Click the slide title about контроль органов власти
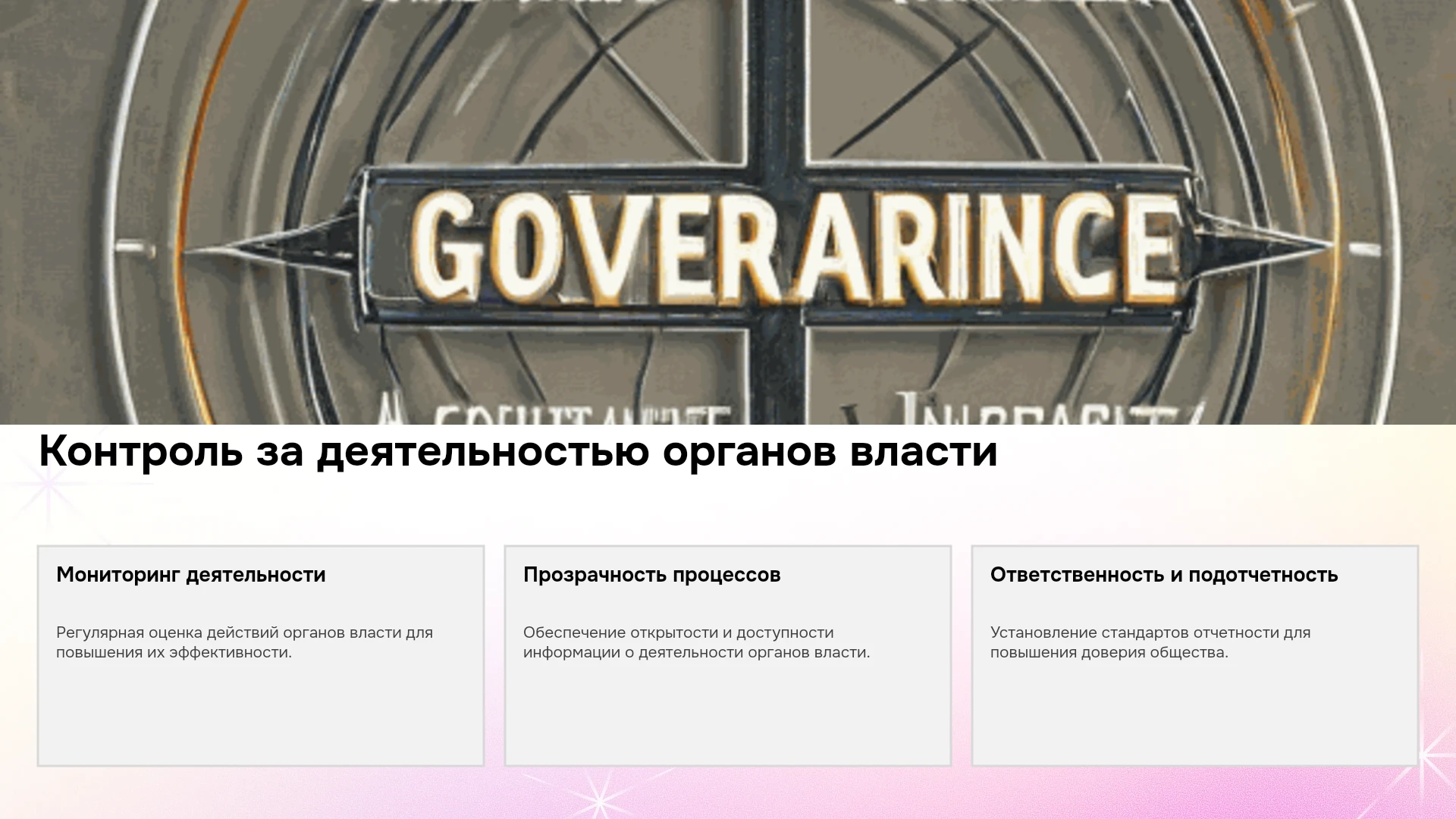Screen dimensions: 1456x819 click(518, 452)
